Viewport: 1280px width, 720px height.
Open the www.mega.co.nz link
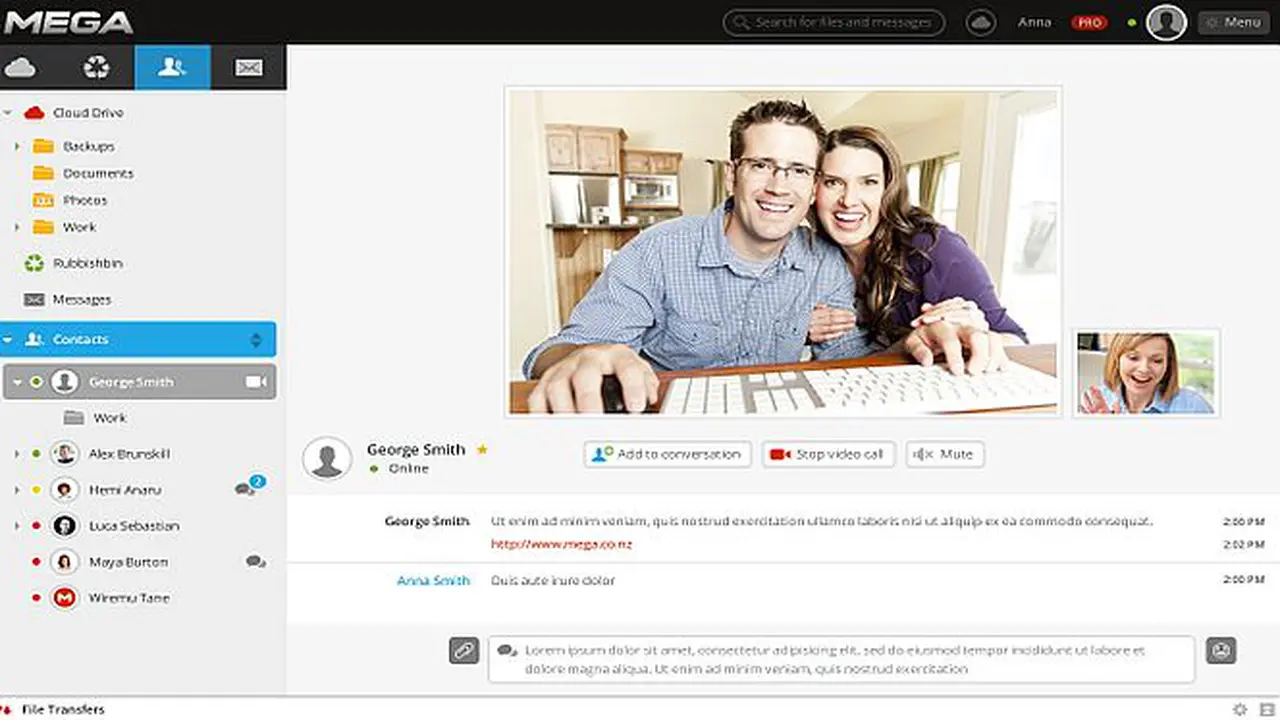coord(561,545)
